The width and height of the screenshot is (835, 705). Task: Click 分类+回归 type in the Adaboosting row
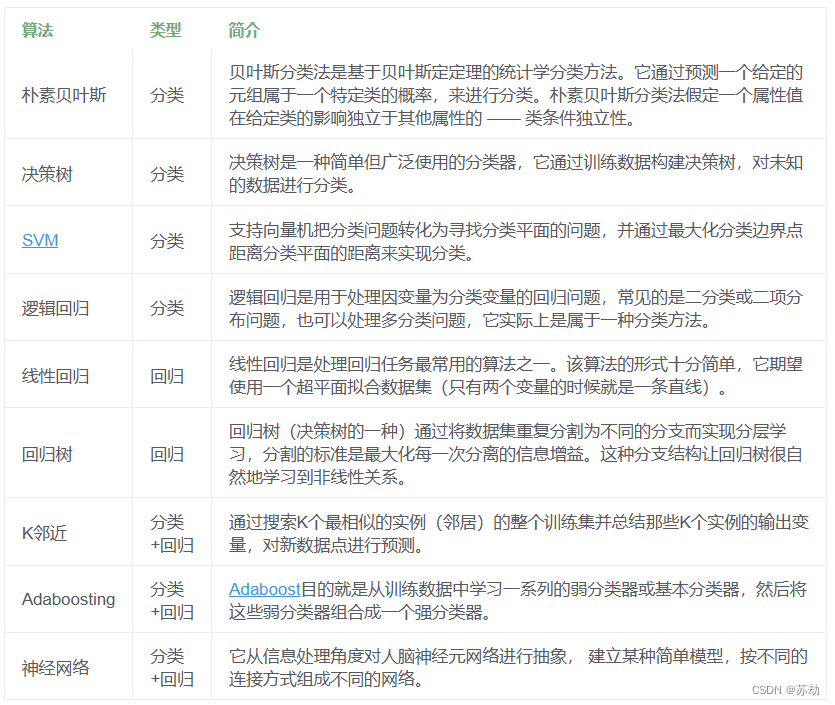[171, 601]
